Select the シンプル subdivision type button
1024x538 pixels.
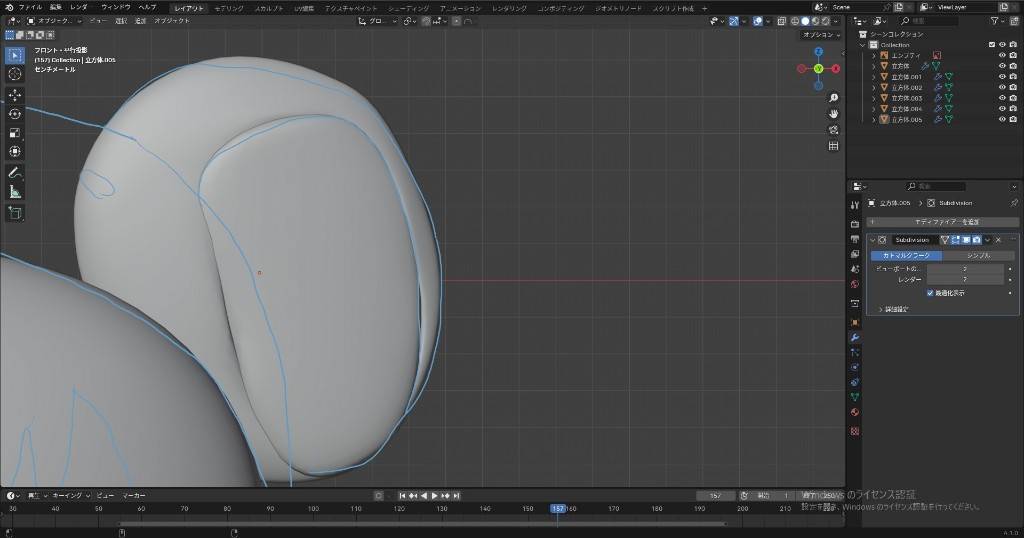(978, 255)
